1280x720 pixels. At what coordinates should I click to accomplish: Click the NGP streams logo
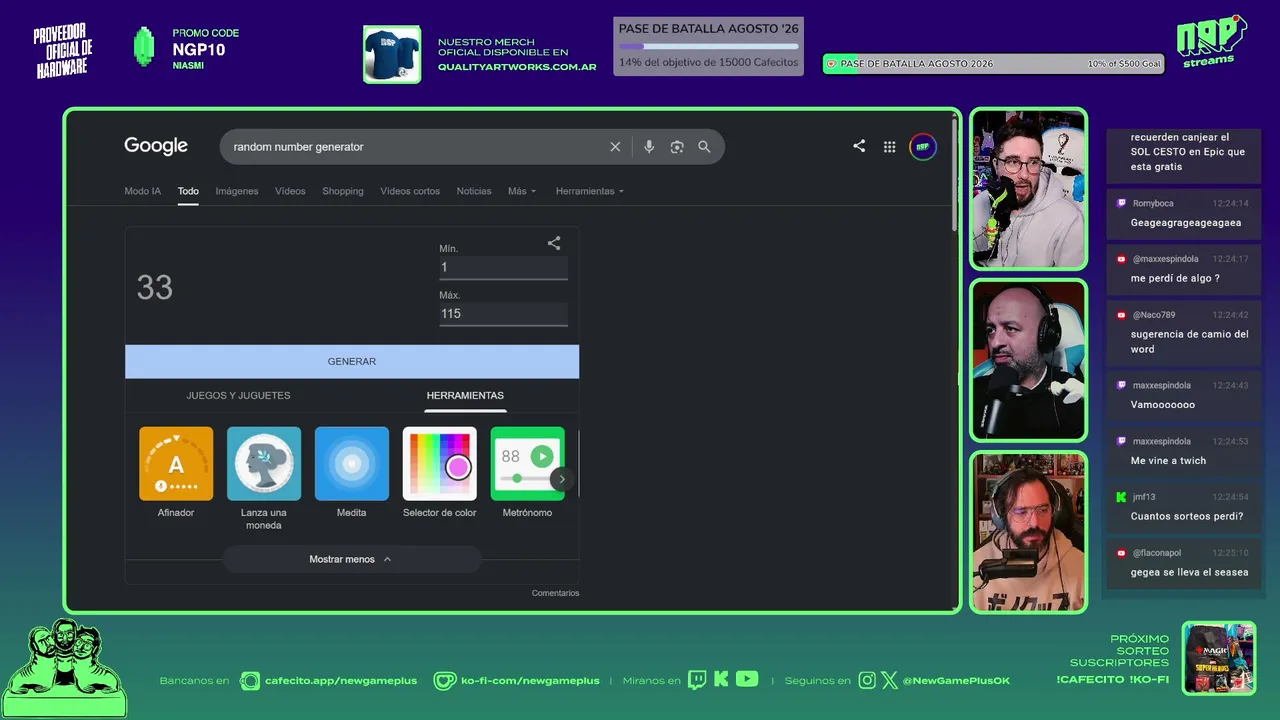[1211, 42]
